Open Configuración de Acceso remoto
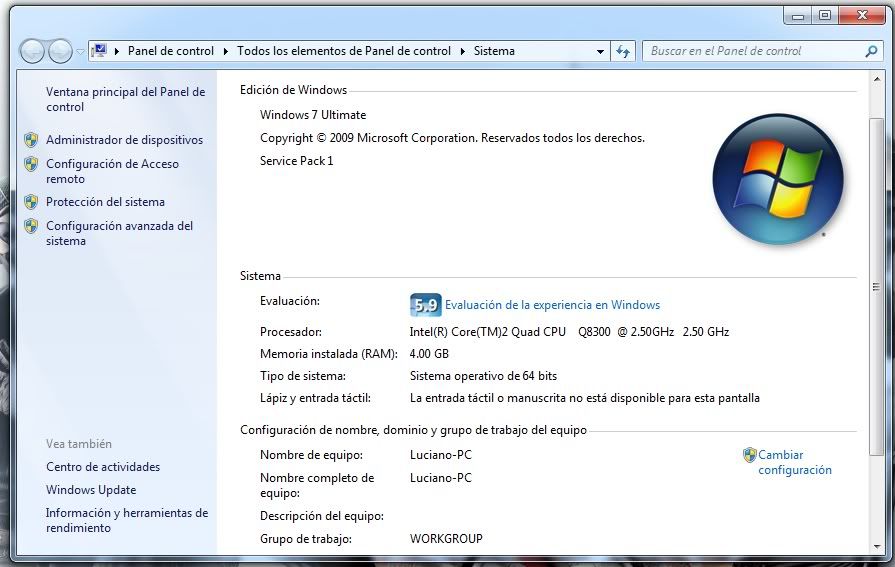895x567 pixels. coord(112,171)
